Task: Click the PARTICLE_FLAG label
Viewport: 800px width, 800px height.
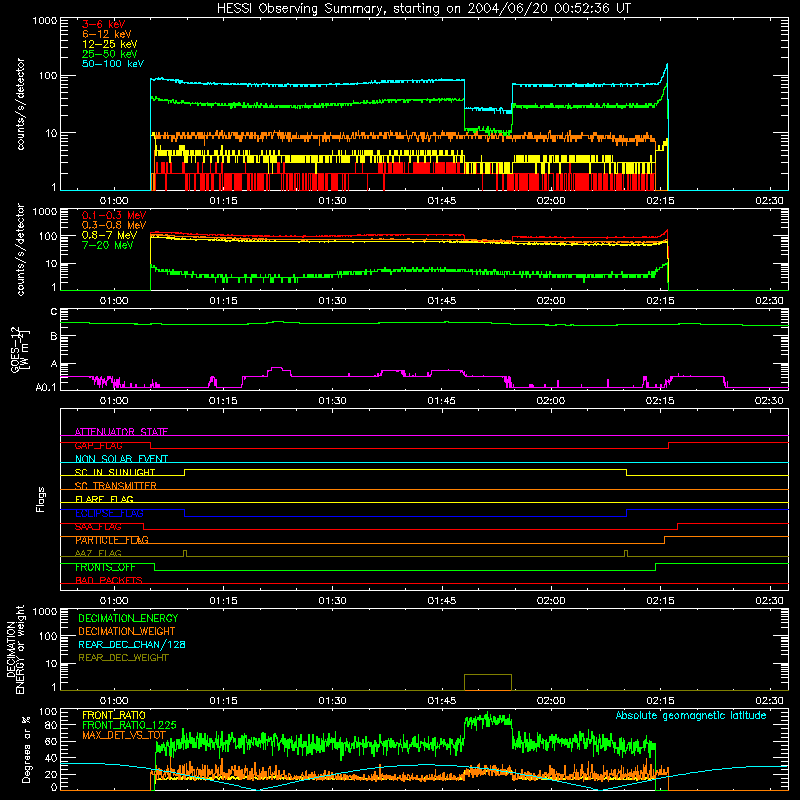Action: point(112,540)
